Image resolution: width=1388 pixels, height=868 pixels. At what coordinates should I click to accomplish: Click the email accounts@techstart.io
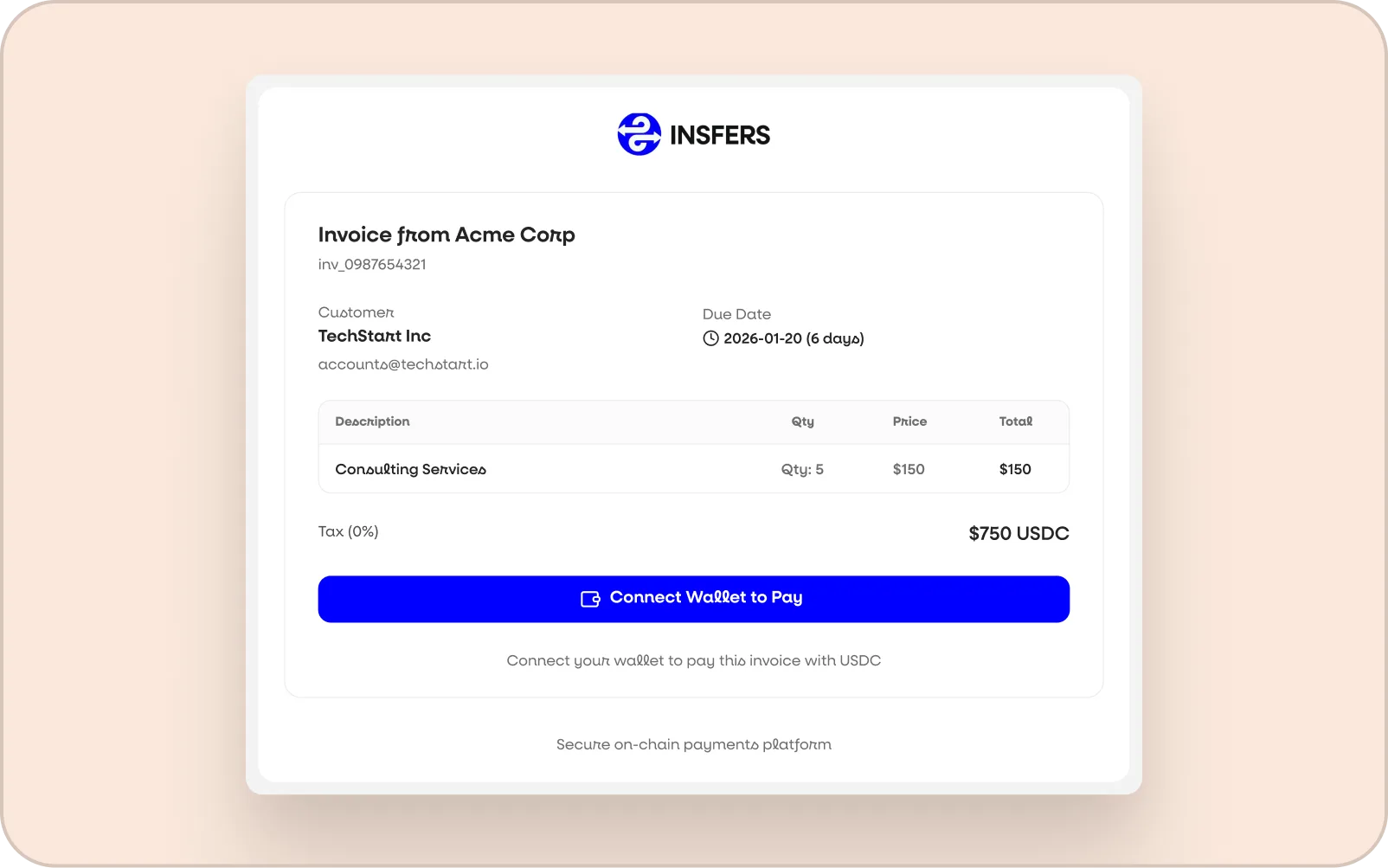(403, 364)
